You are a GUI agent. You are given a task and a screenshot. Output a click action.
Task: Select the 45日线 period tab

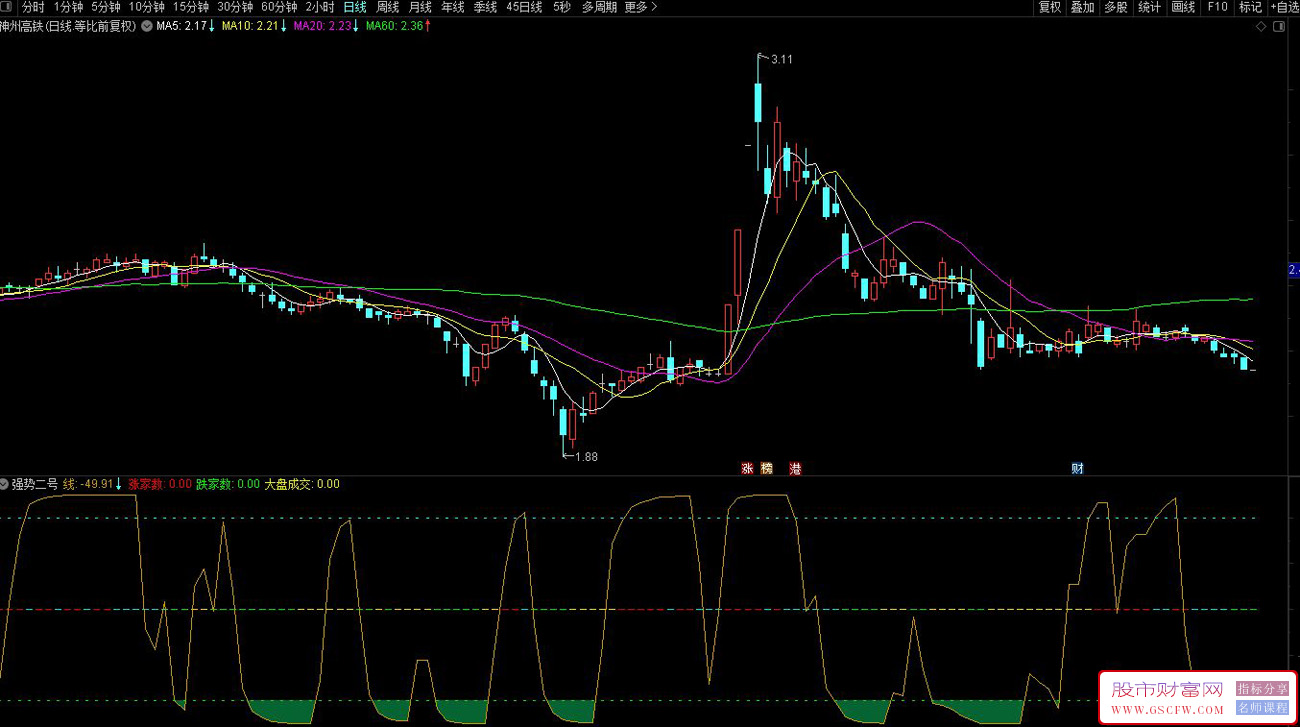click(524, 7)
